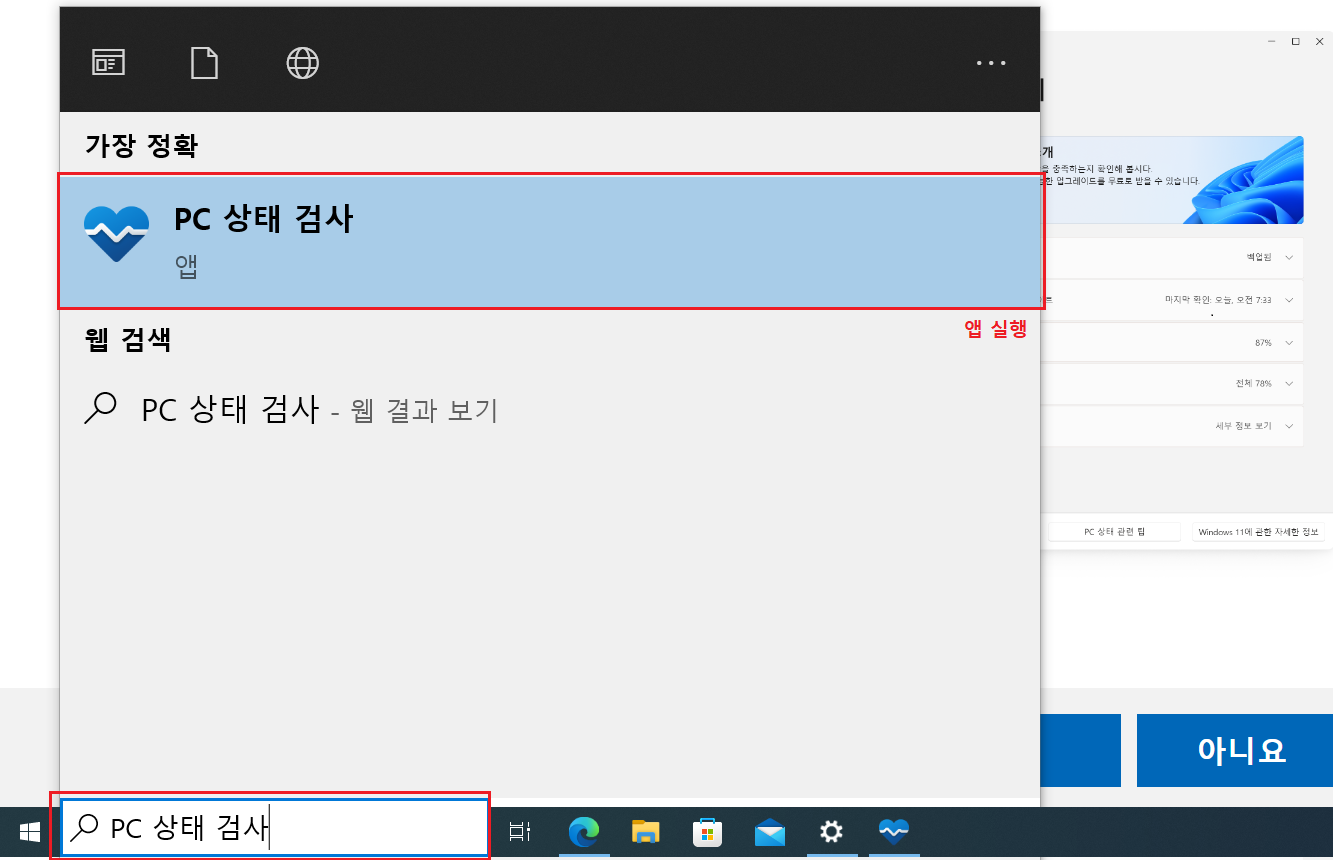The height and width of the screenshot is (860, 1333).
Task: Open Task View on the taskbar
Action: click(519, 831)
